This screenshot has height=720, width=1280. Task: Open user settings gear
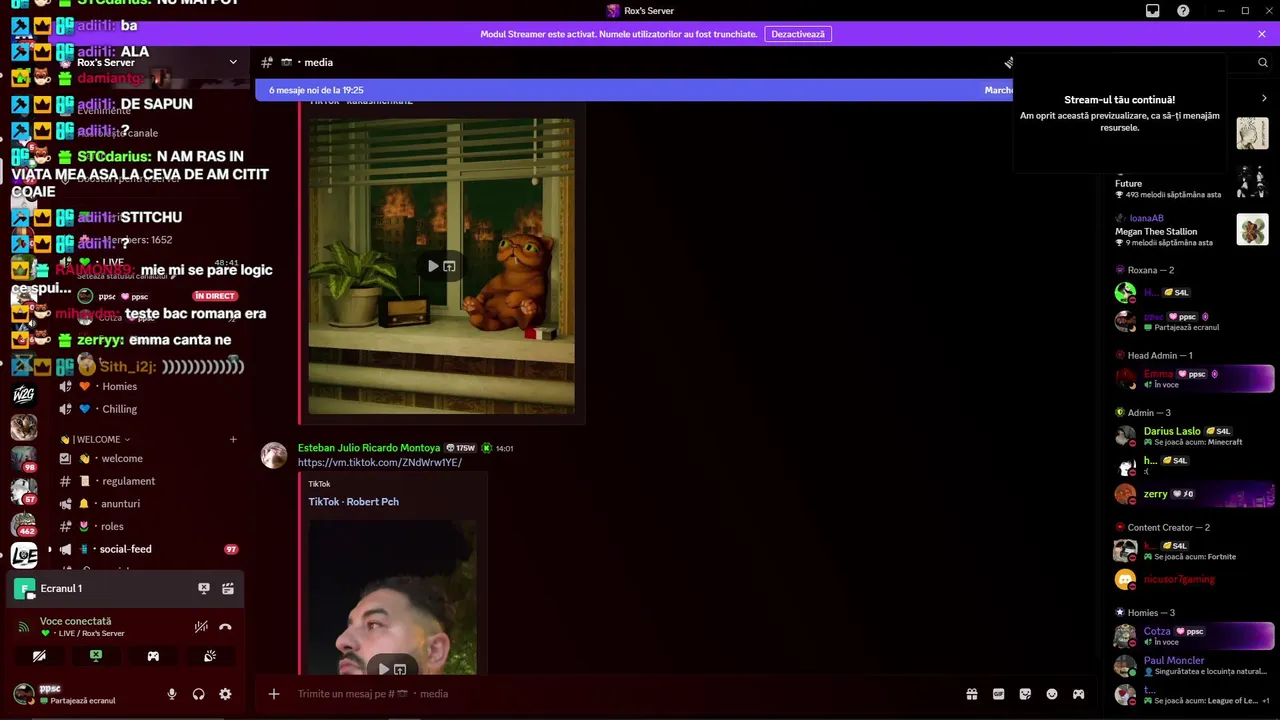tap(225, 694)
